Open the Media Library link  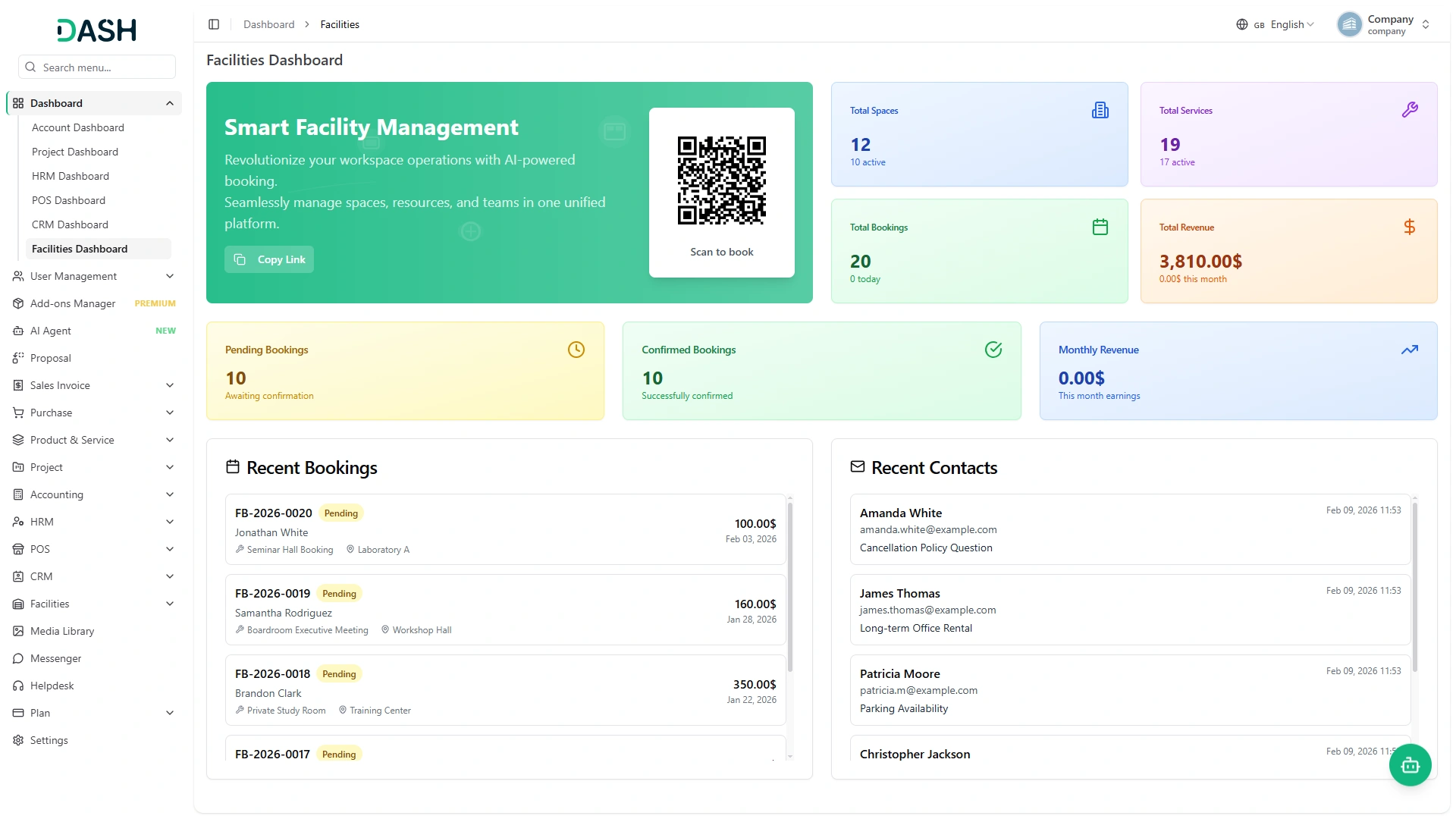[94, 631]
